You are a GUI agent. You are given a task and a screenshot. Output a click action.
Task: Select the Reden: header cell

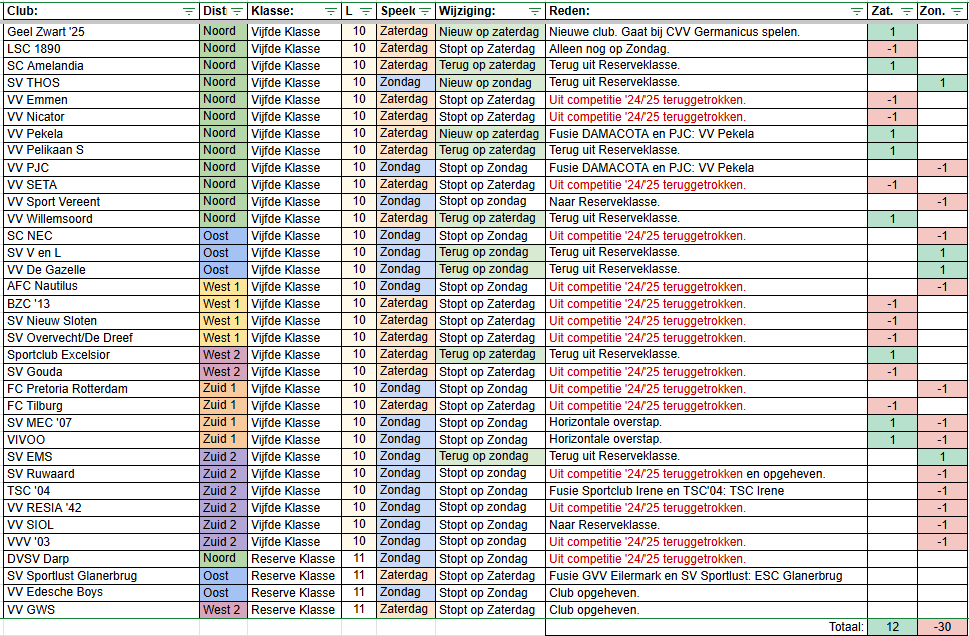coord(706,11)
